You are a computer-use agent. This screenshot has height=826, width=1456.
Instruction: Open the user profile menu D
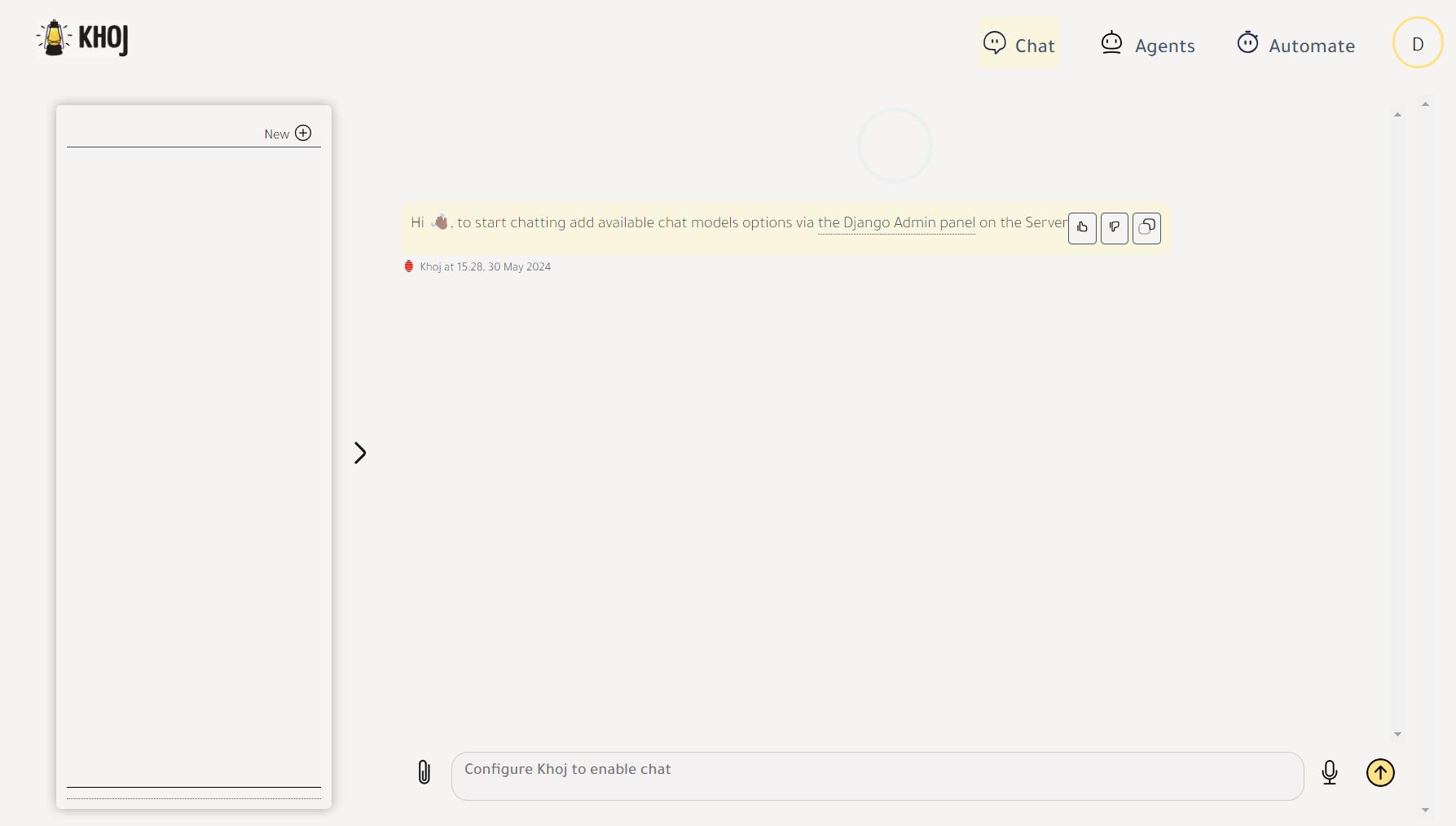tap(1418, 43)
